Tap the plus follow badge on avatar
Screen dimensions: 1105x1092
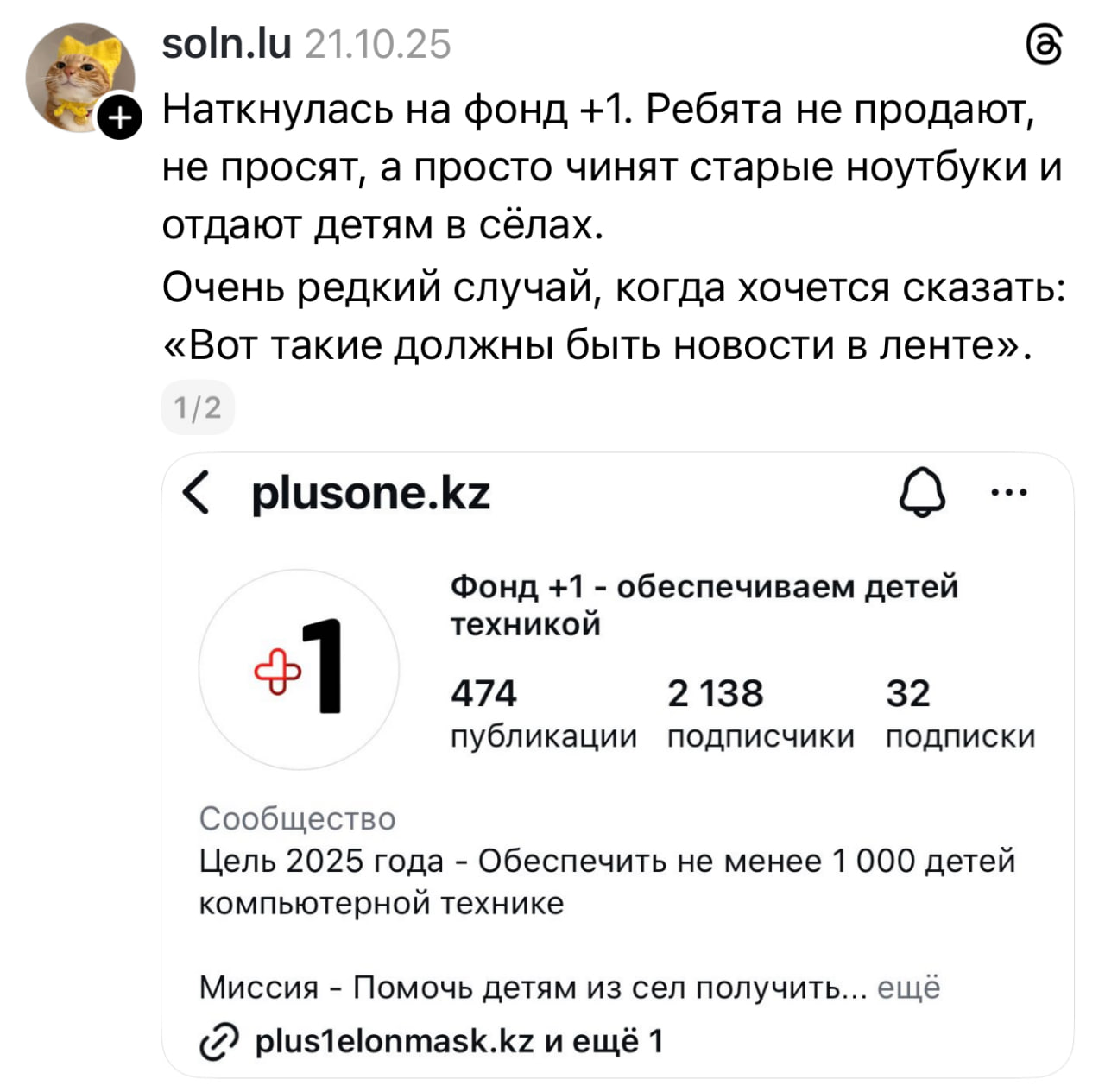(x=119, y=118)
